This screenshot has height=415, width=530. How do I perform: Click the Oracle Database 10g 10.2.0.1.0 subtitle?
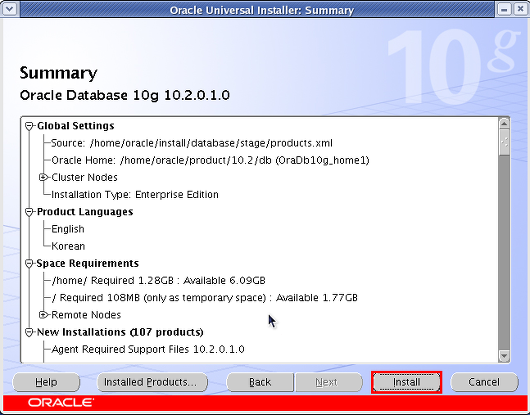pos(125,95)
